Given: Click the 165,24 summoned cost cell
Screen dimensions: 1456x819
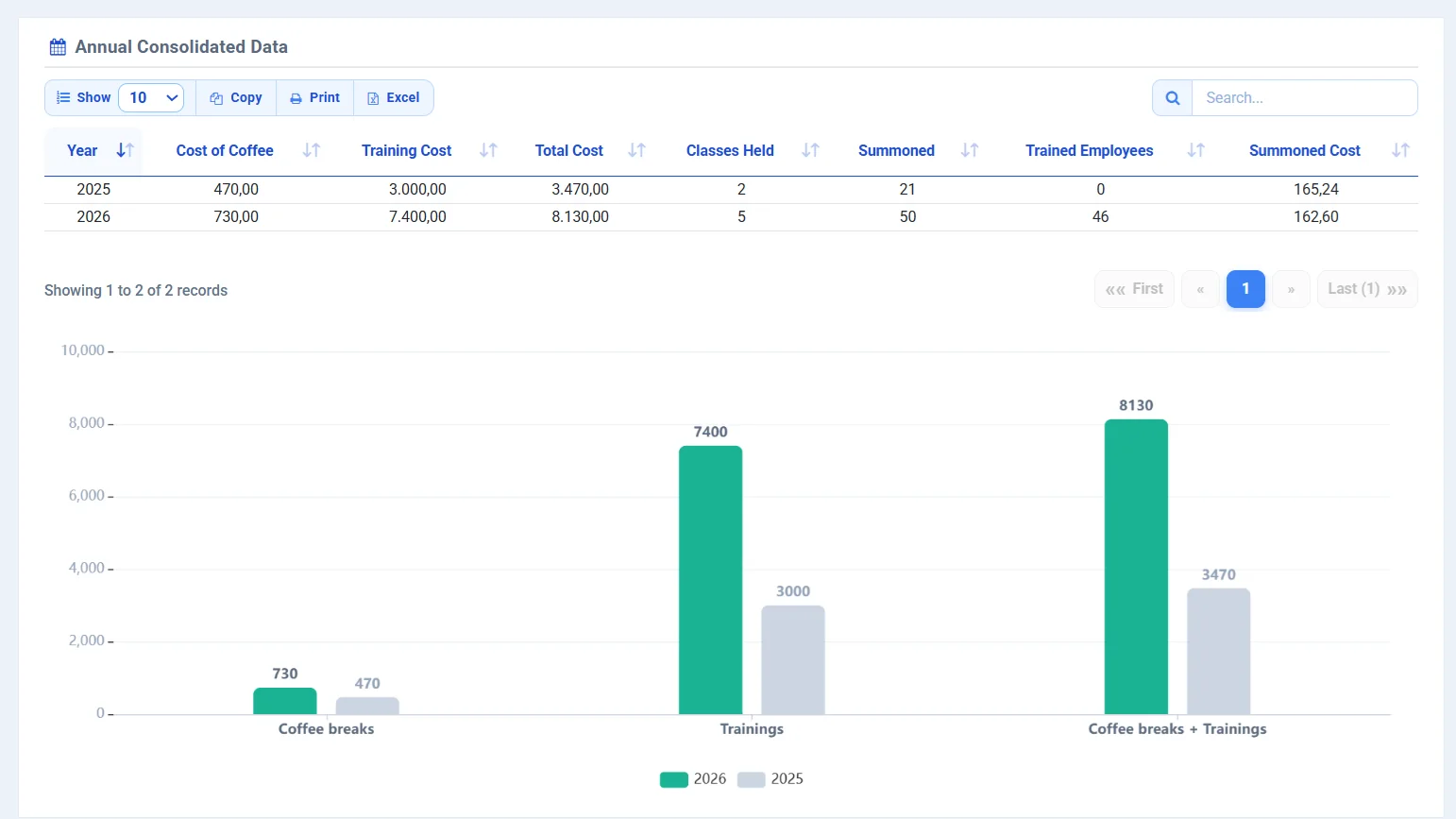Looking at the screenshot, I should 1316,189.
